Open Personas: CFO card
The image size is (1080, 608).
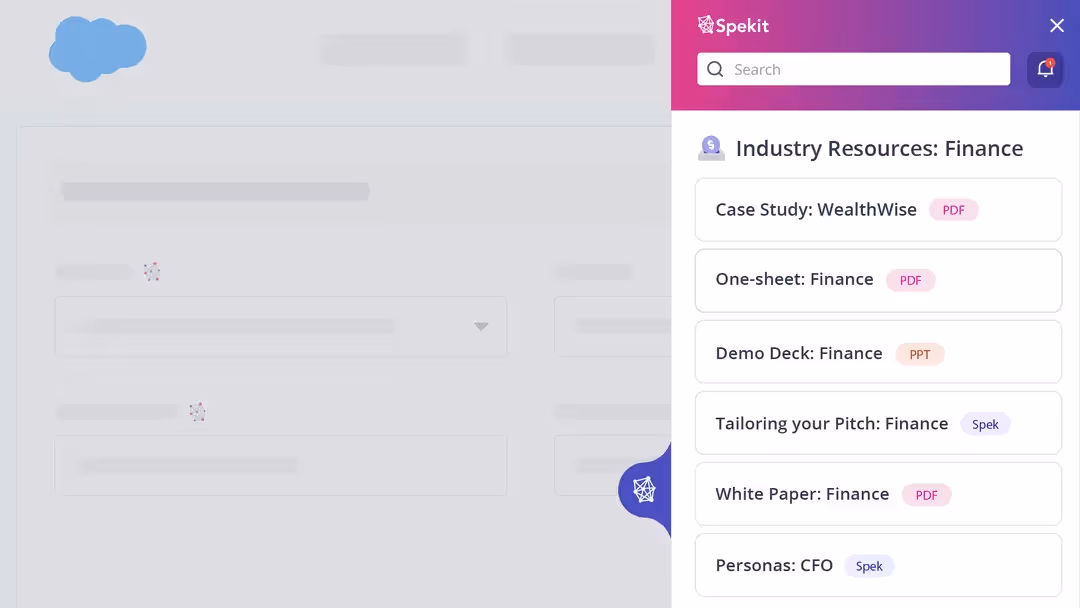pos(878,565)
